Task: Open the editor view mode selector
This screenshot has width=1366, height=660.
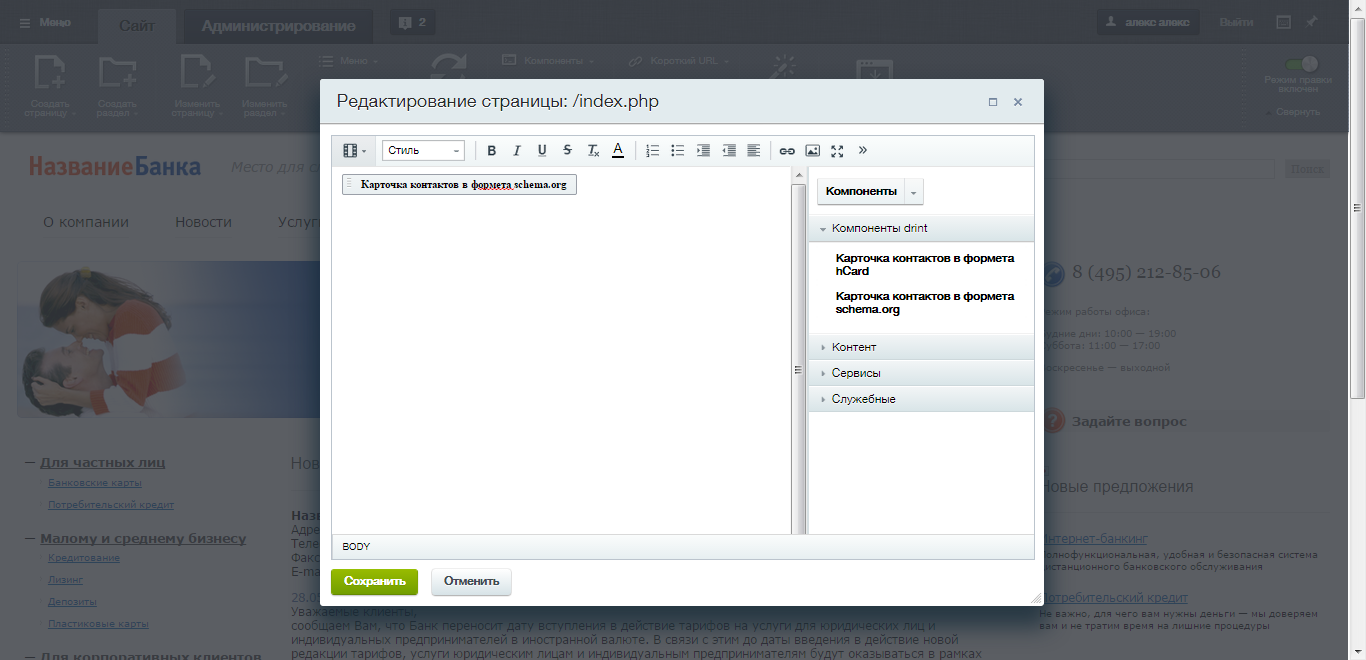Action: click(x=354, y=151)
